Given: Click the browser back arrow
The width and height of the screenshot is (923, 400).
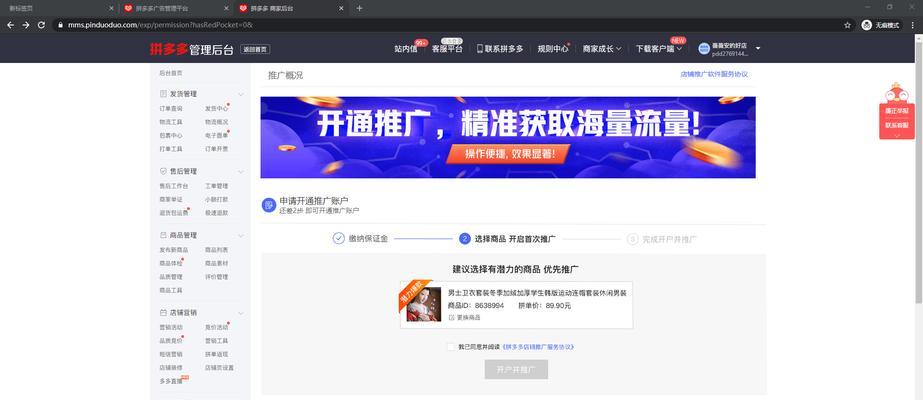Looking at the screenshot, I should (11, 25).
